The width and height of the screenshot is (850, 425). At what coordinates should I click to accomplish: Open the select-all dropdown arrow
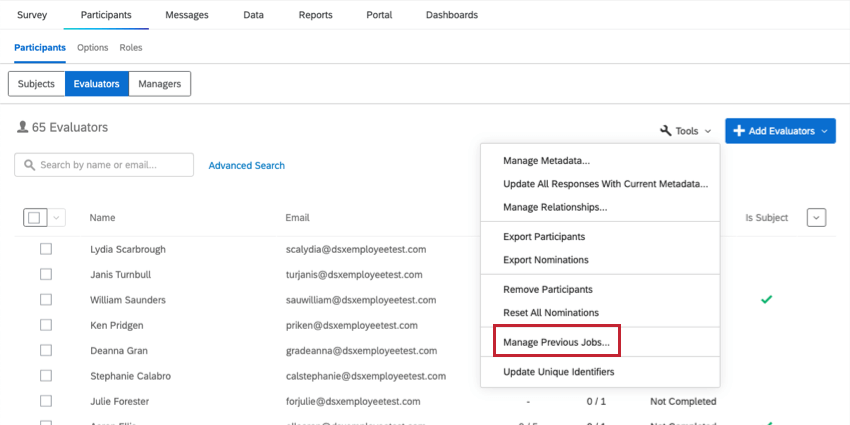(x=55, y=217)
